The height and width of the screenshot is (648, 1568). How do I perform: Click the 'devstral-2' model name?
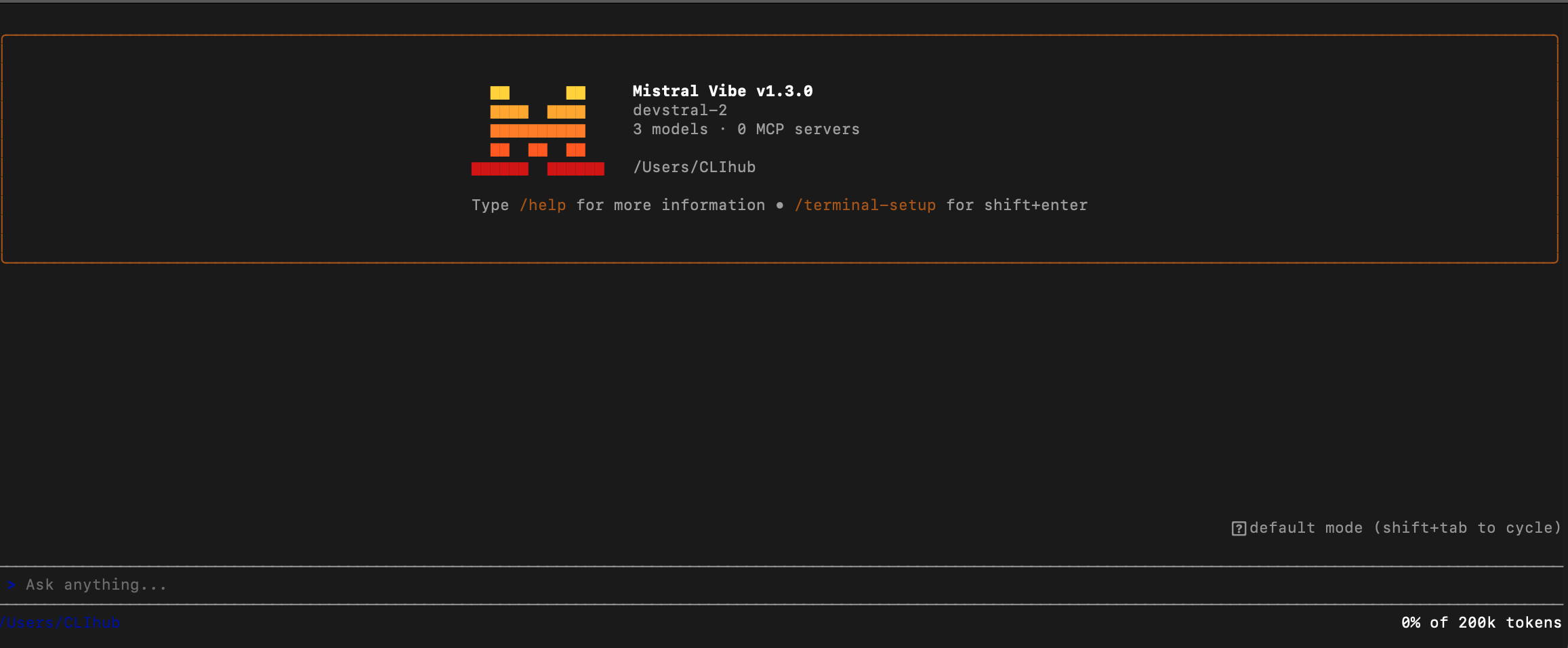point(680,110)
